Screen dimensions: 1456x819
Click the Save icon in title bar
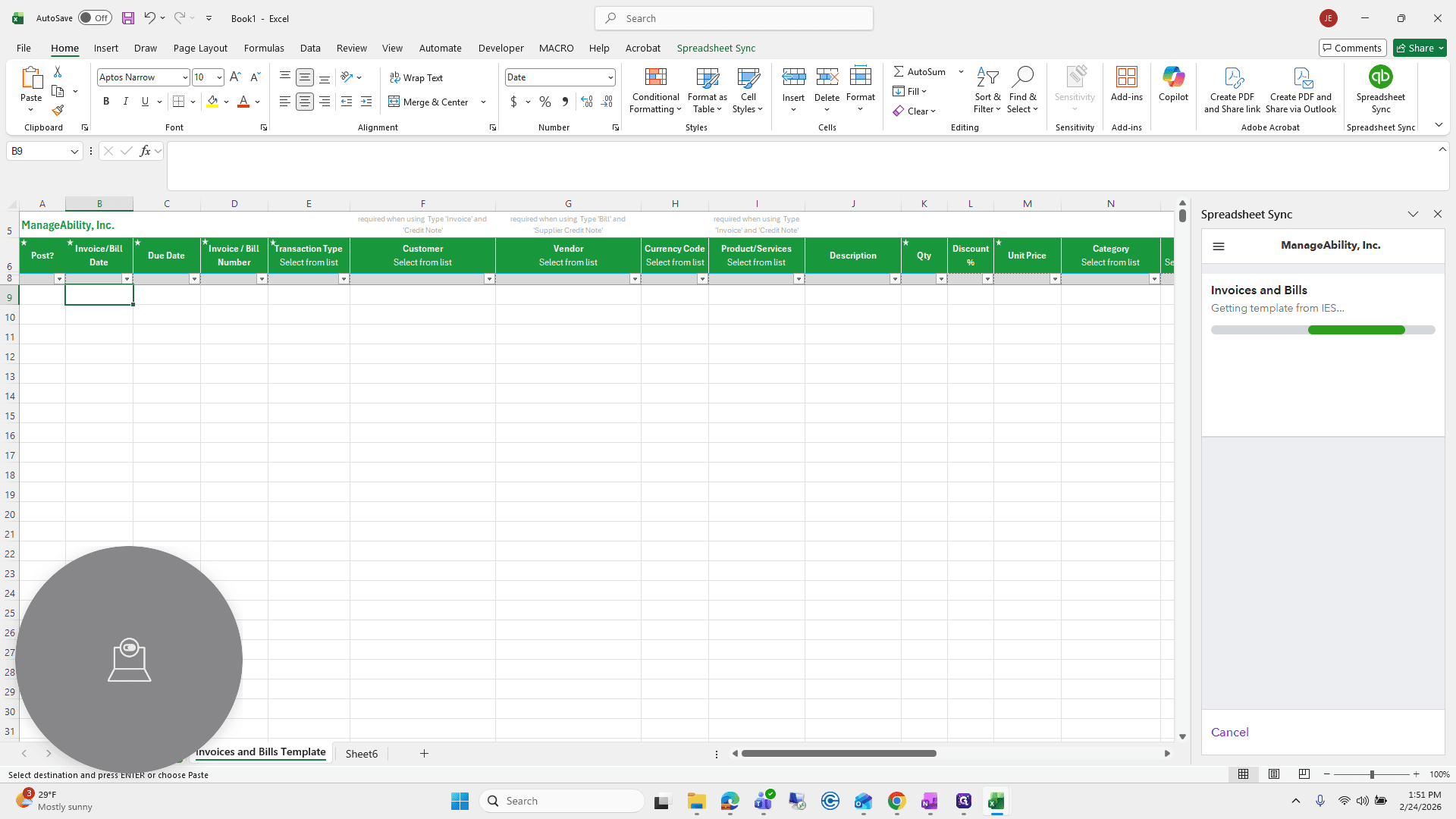(x=128, y=18)
